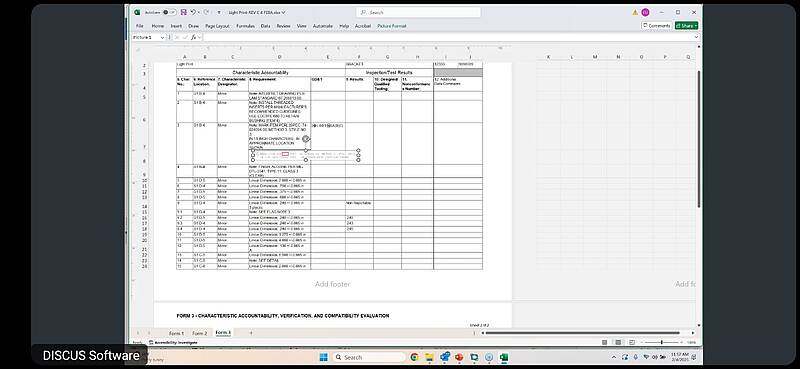
Task: Open the Page Layout ribbon tab
Action: tap(217, 26)
